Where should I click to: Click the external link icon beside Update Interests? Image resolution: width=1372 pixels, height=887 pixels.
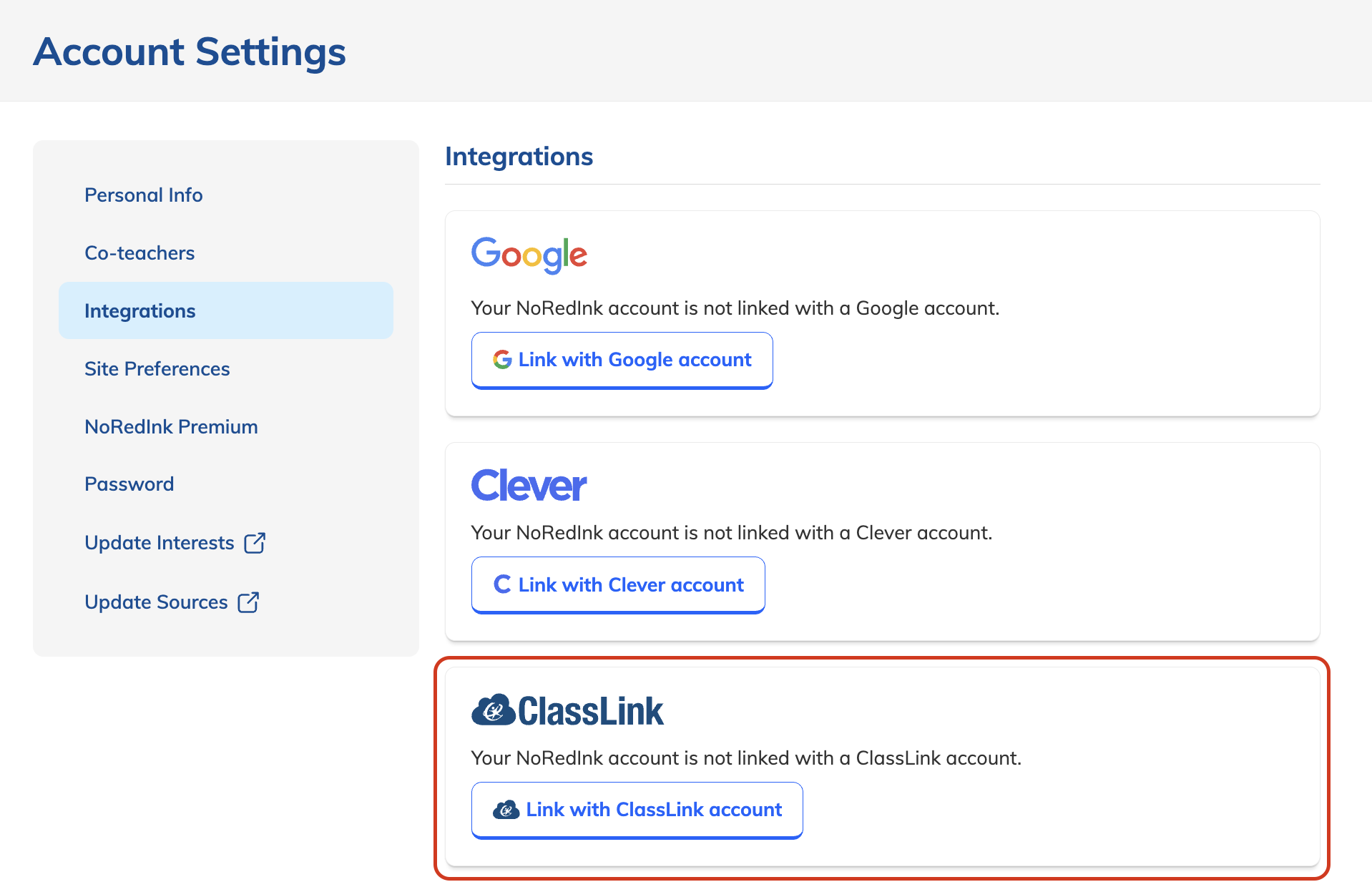256,542
